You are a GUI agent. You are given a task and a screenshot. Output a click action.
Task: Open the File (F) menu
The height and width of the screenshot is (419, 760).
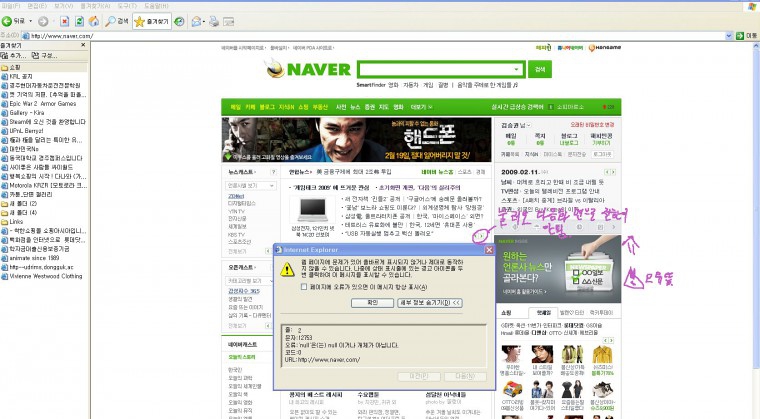point(11,6)
